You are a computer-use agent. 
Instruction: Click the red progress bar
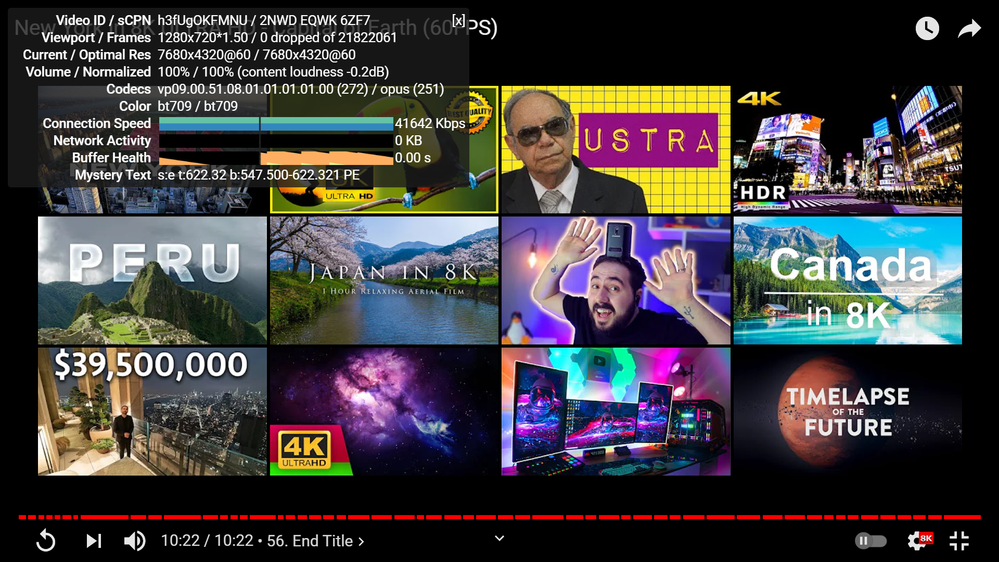500,517
